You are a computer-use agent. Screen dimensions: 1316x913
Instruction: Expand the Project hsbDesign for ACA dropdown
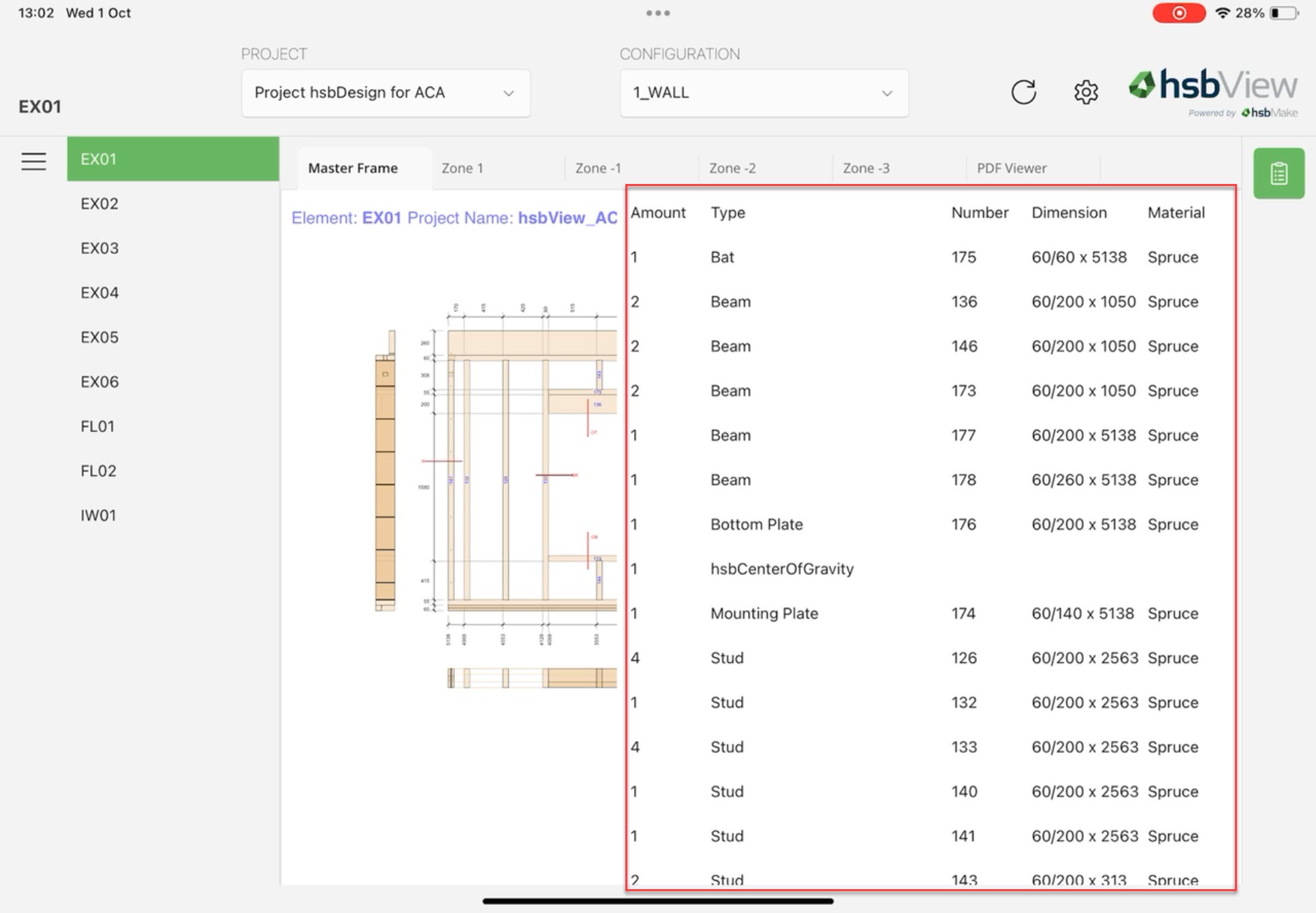[386, 93]
